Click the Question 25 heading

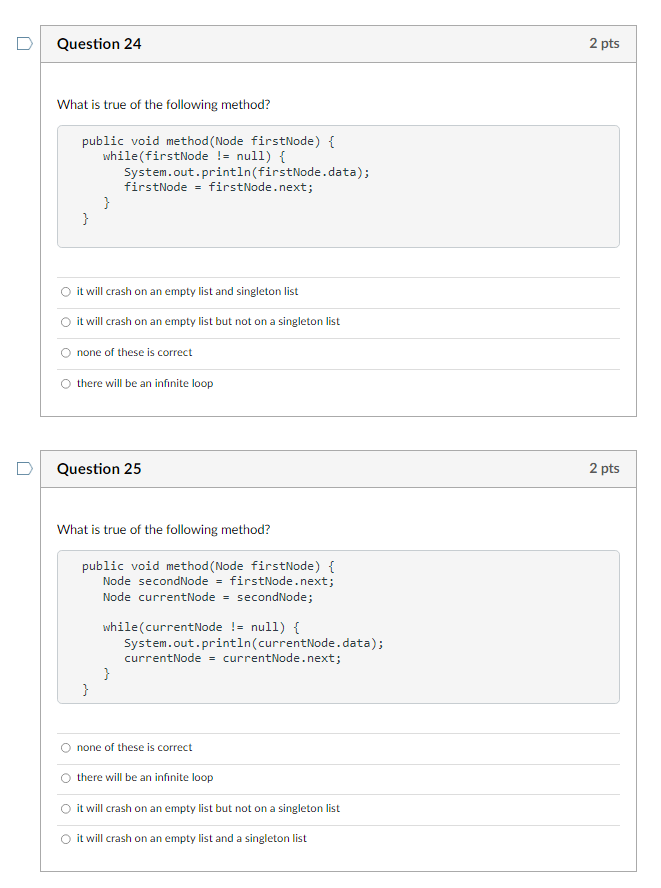tap(99, 468)
